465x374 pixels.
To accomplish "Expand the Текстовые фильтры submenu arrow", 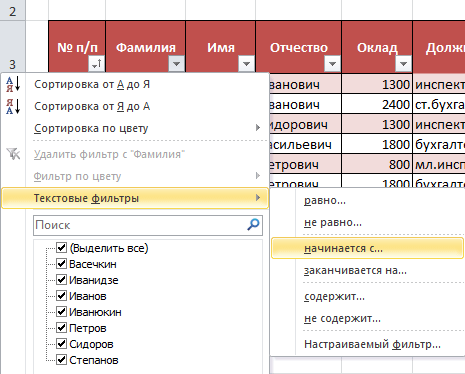I will tap(258, 198).
